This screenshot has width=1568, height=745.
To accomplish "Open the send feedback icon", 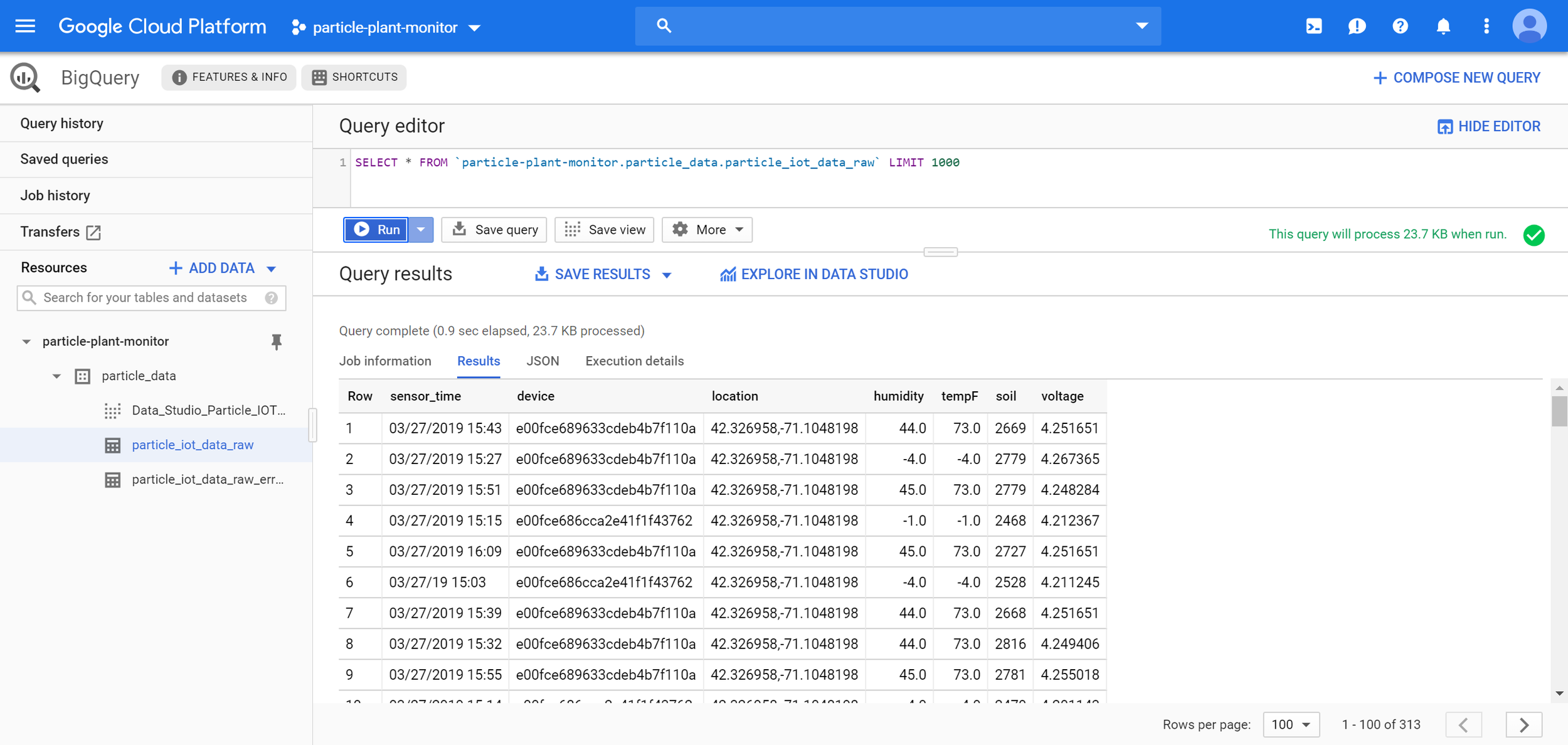I will click(x=1357, y=26).
